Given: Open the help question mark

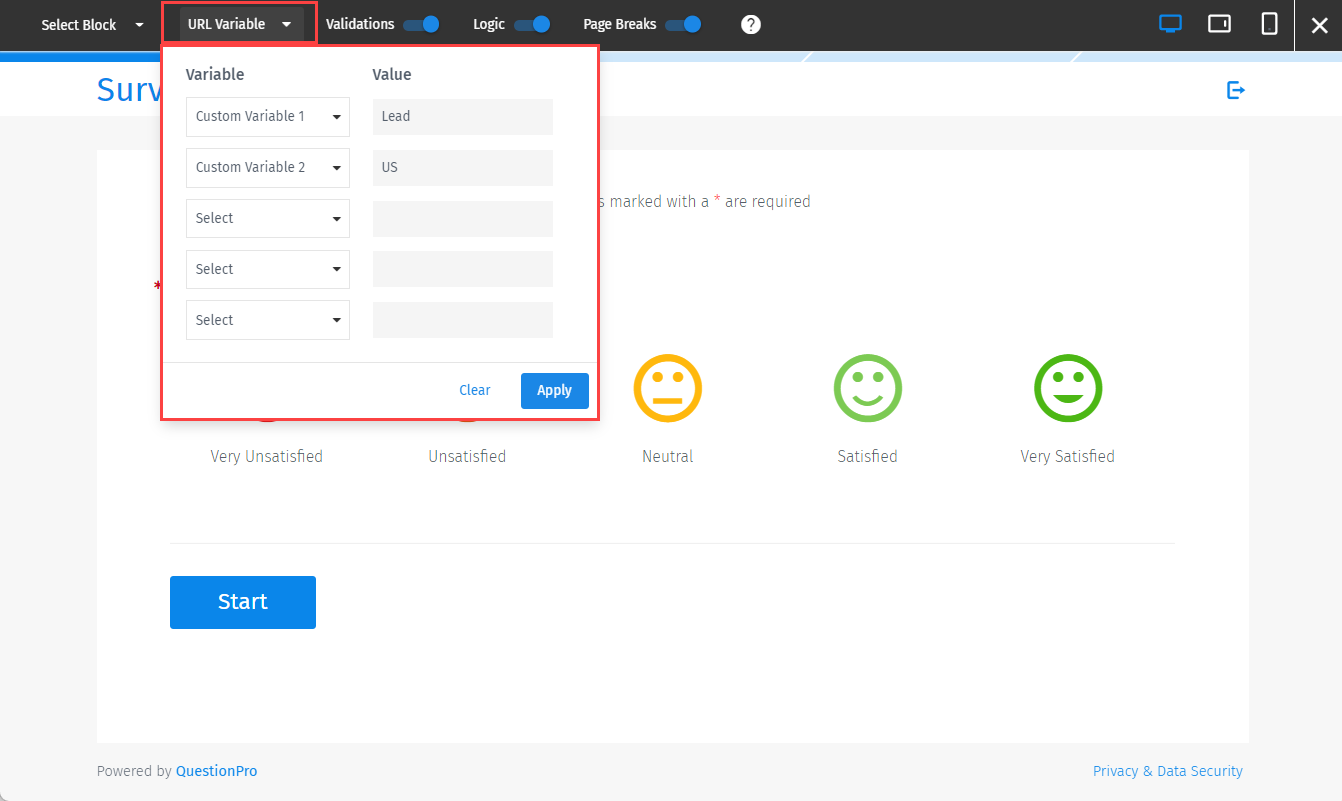Looking at the screenshot, I should click(x=751, y=24).
